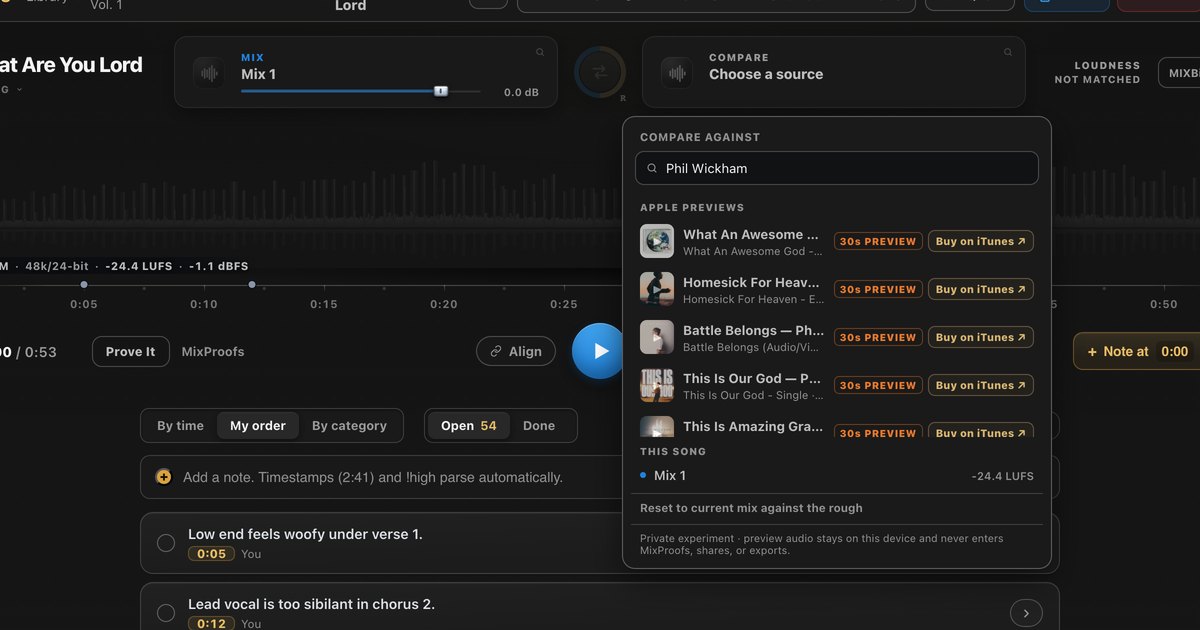Select the 30s Preview for What An Awesome God
1200x630 pixels.
pyautogui.click(x=878, y=241)
